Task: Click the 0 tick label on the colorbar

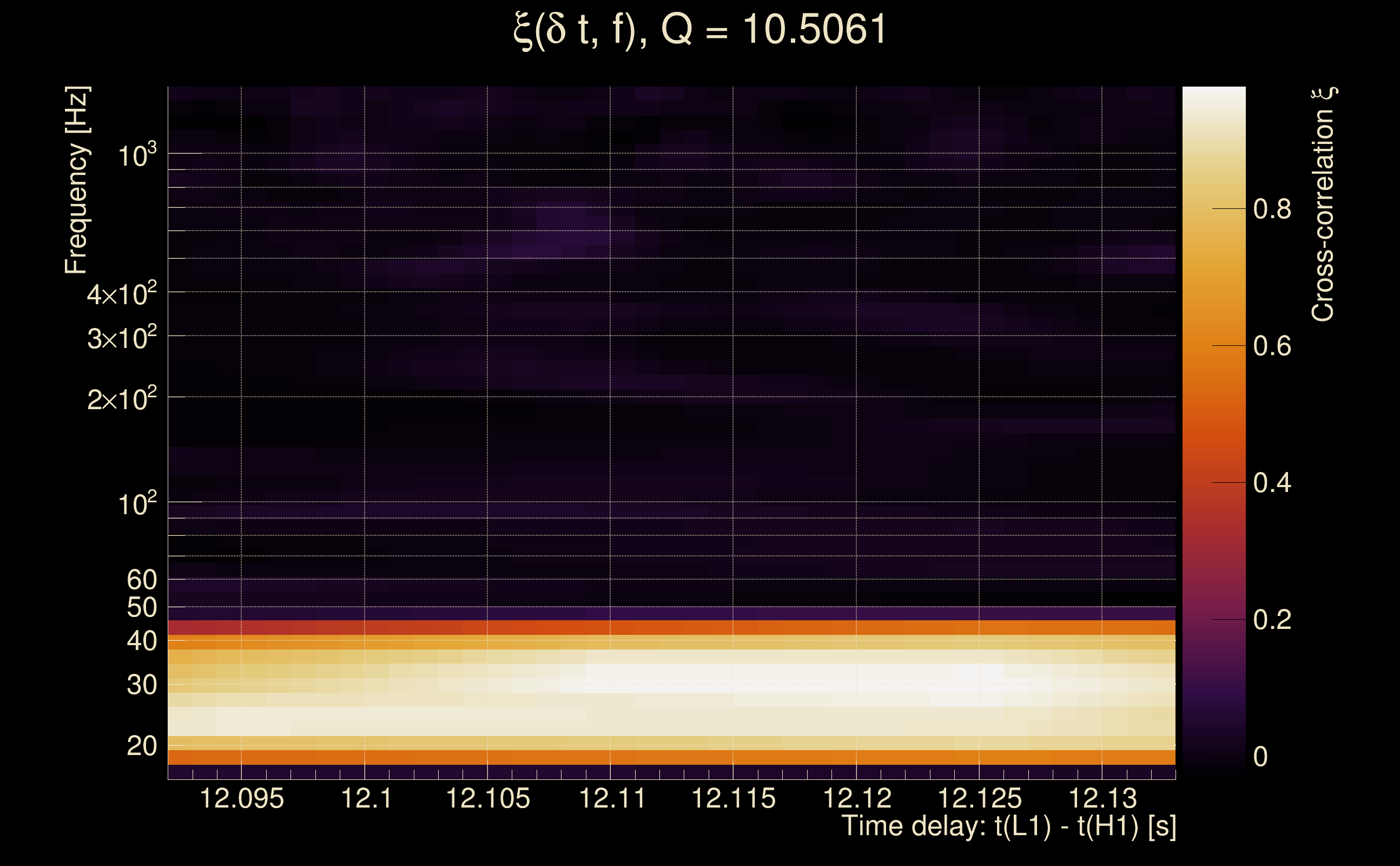Action: pos(1260,757)
